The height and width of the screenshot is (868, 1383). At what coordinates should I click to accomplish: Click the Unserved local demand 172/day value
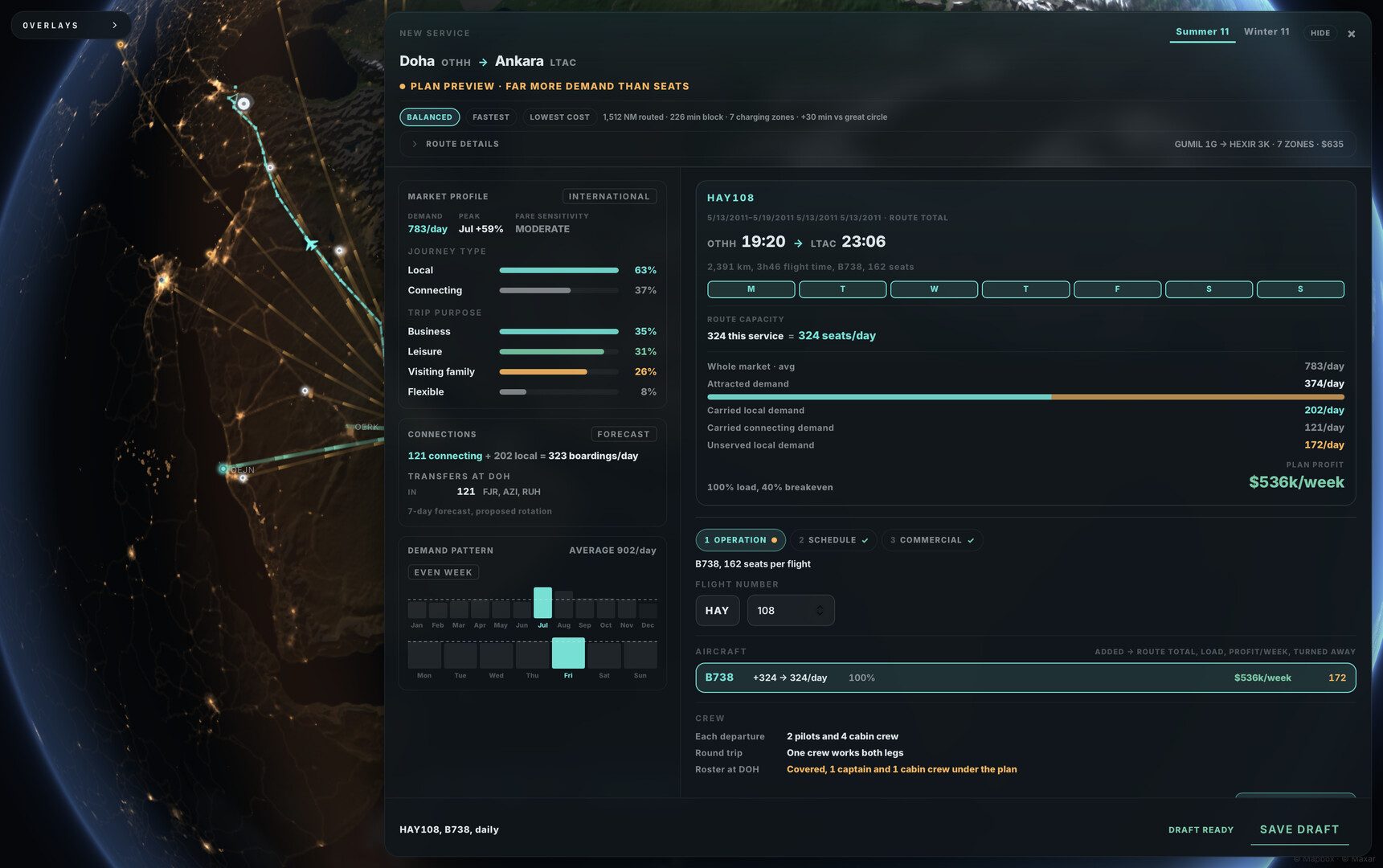tap(1324, 445)
